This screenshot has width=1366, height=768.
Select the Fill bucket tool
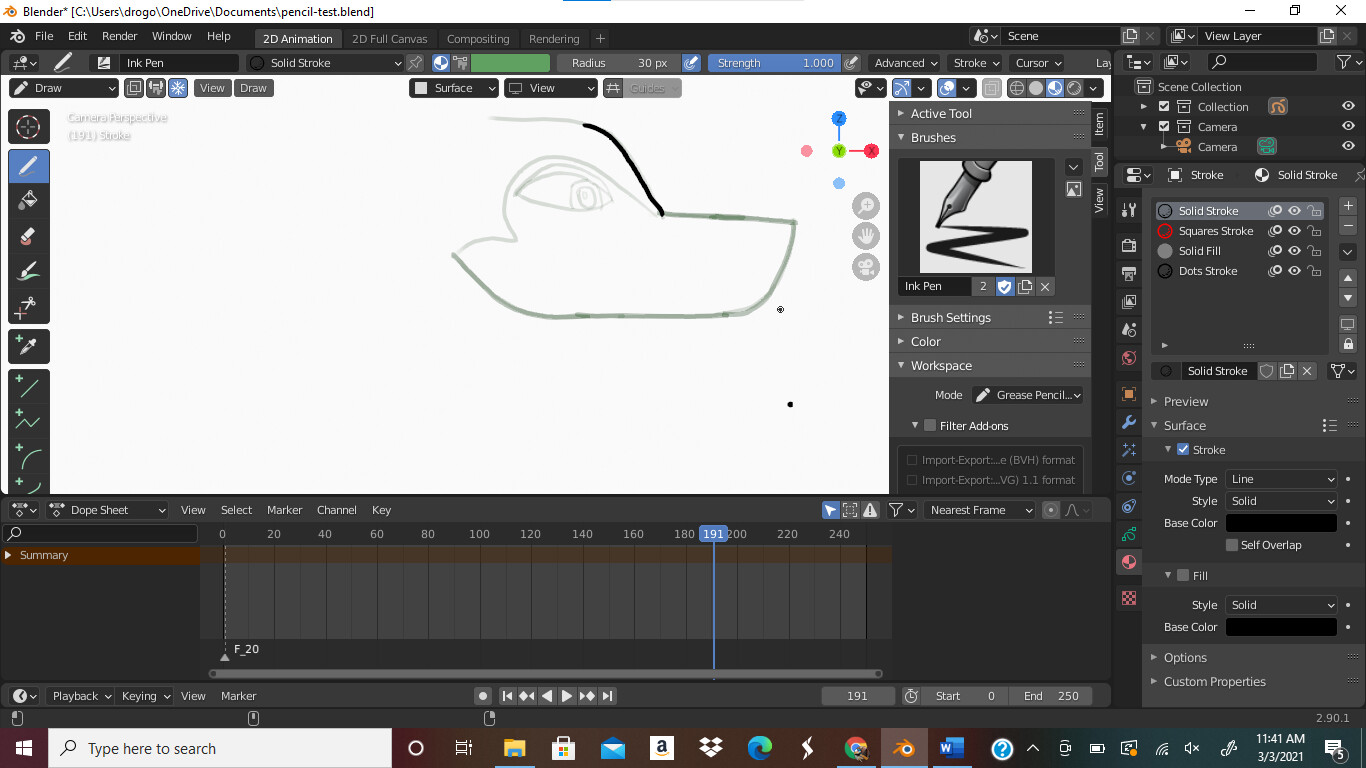point(29,201)
